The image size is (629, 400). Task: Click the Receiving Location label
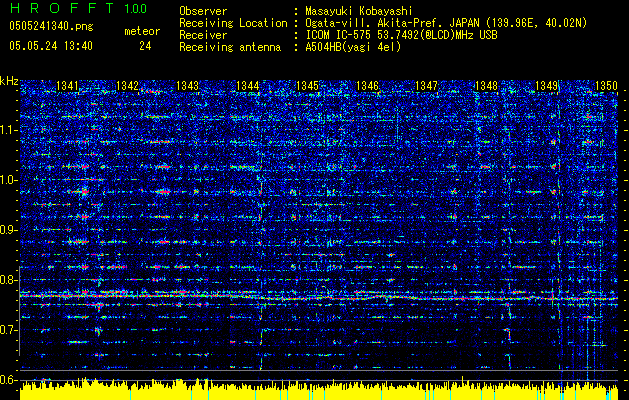pos(233,23)
